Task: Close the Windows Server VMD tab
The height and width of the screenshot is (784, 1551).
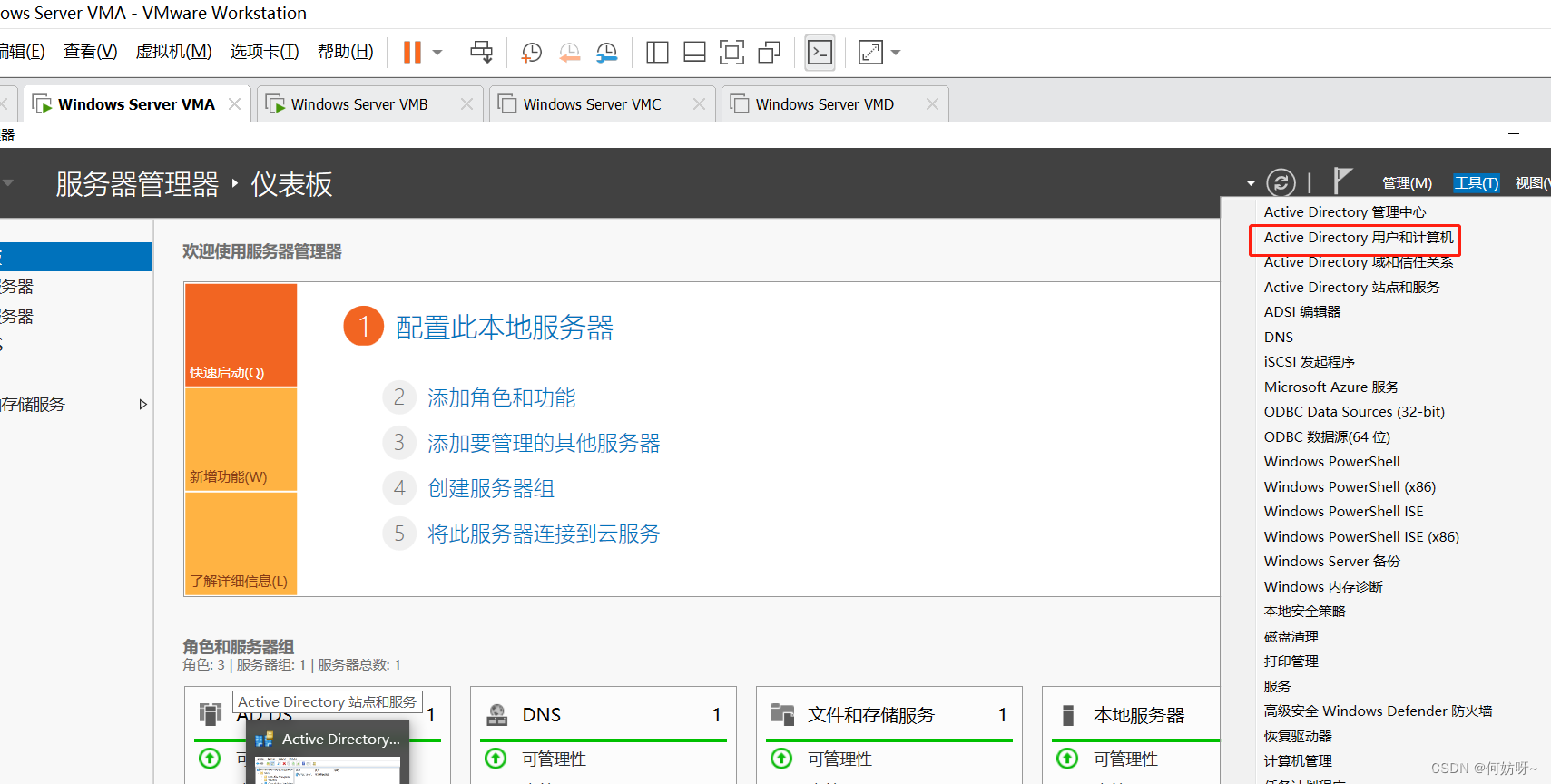Action: [932, 104]
